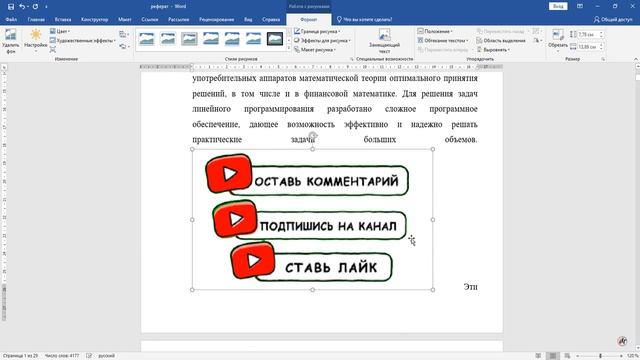Open Область выделения (Selection Pane)
Screen dimensions: 640x360
point(501,40)
